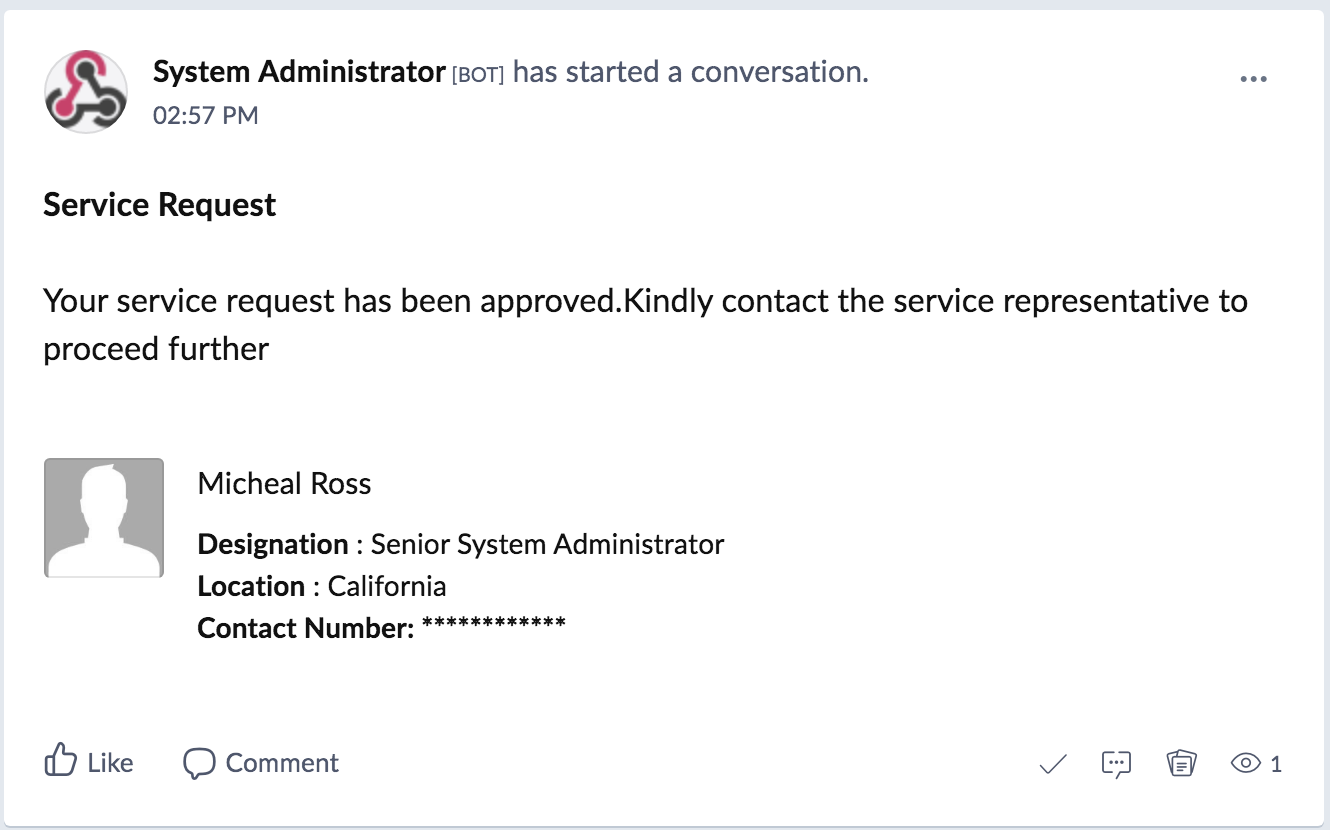
Task: Click the California location text
Action: click(386, 586)
